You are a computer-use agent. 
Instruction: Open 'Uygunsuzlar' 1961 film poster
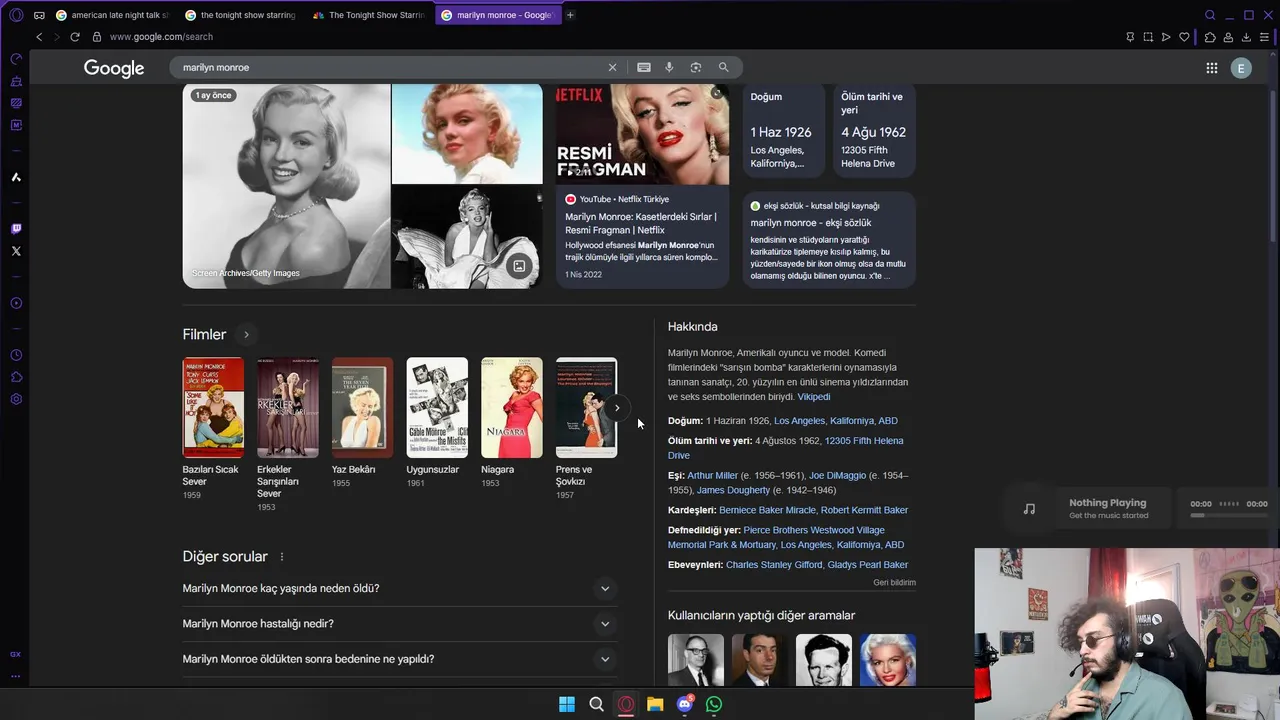[x=437, y=408]
